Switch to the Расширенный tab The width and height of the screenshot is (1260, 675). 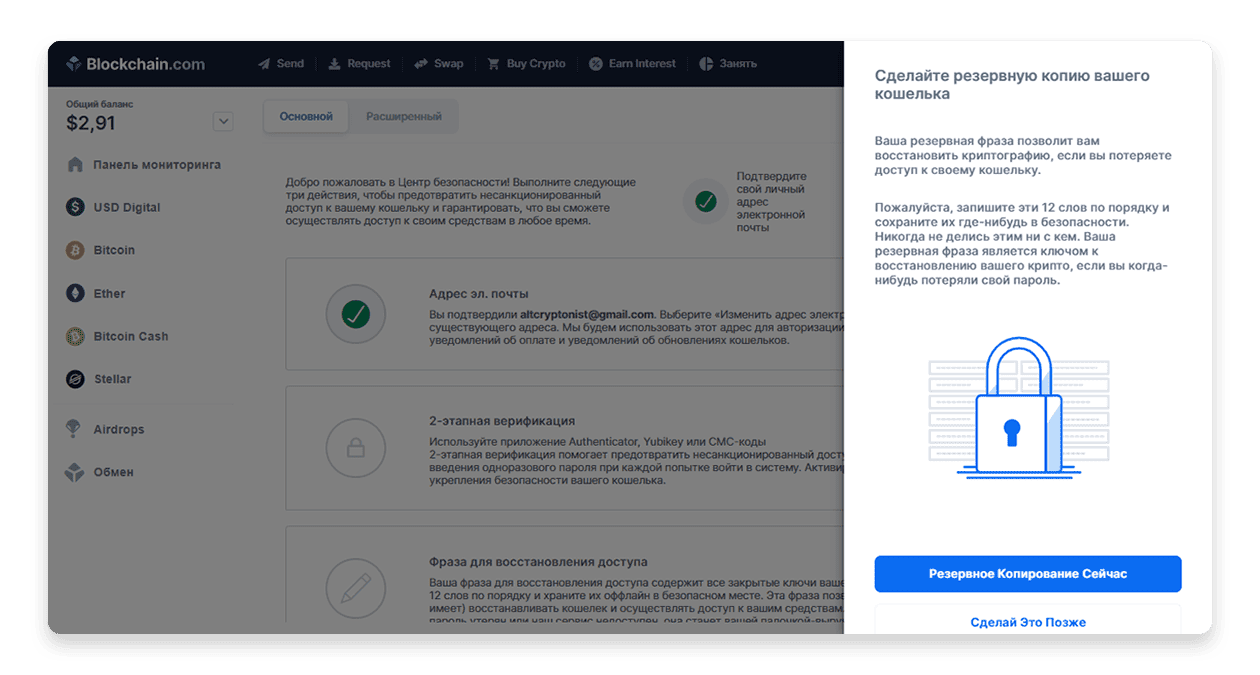tap(404, 116)
